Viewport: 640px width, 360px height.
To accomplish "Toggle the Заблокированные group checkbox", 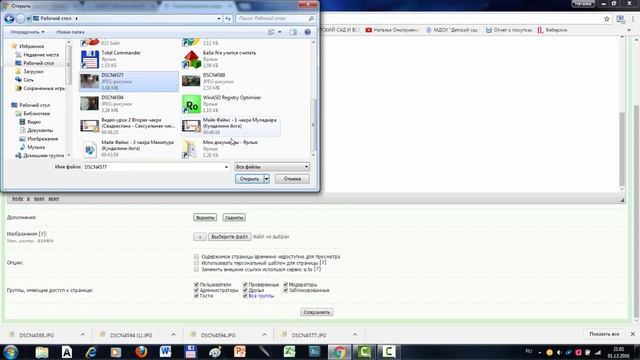I will pyautogui.click(x=286, y=290).
